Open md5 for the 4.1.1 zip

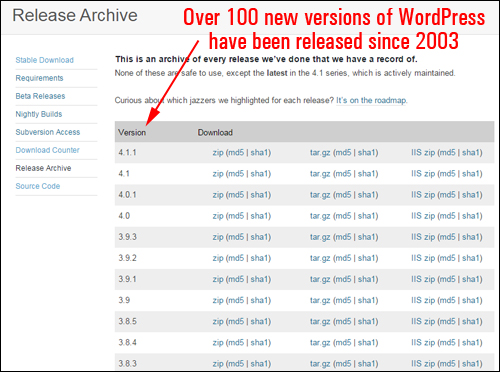tap(236, 153)
